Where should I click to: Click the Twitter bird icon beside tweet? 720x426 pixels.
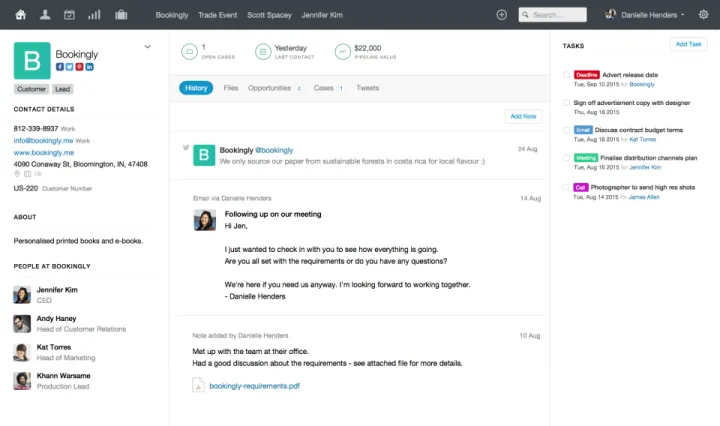click(186, 148)
